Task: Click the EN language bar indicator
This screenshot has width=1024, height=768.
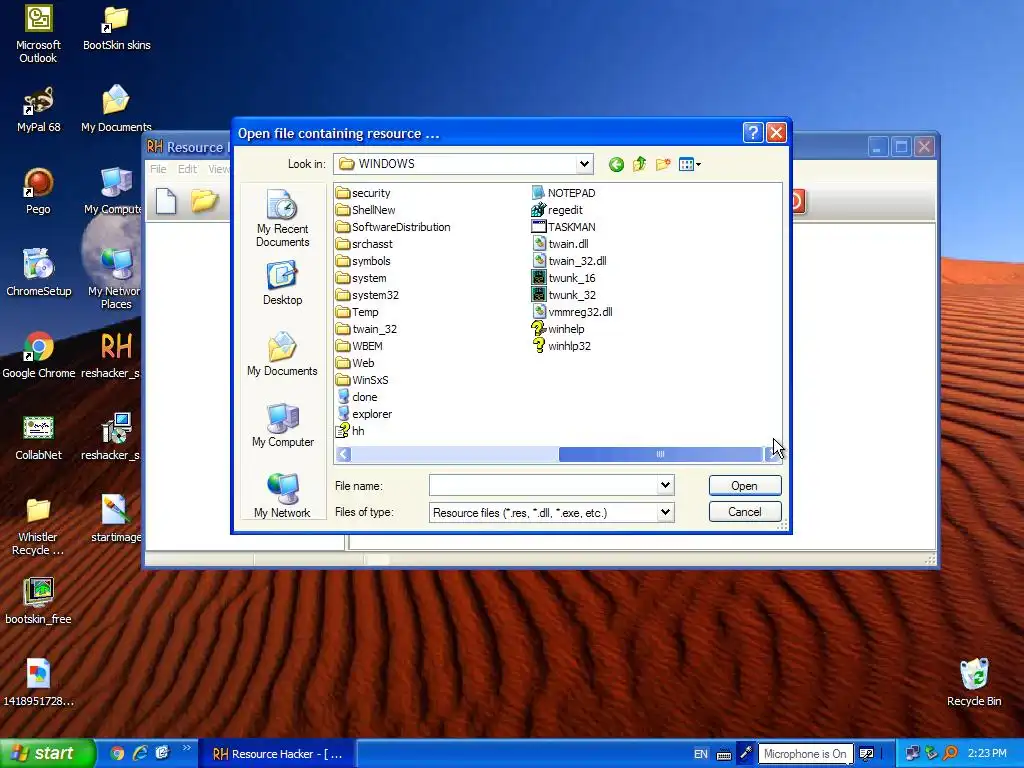Action: pyautogui.click(x=701, y=754)
